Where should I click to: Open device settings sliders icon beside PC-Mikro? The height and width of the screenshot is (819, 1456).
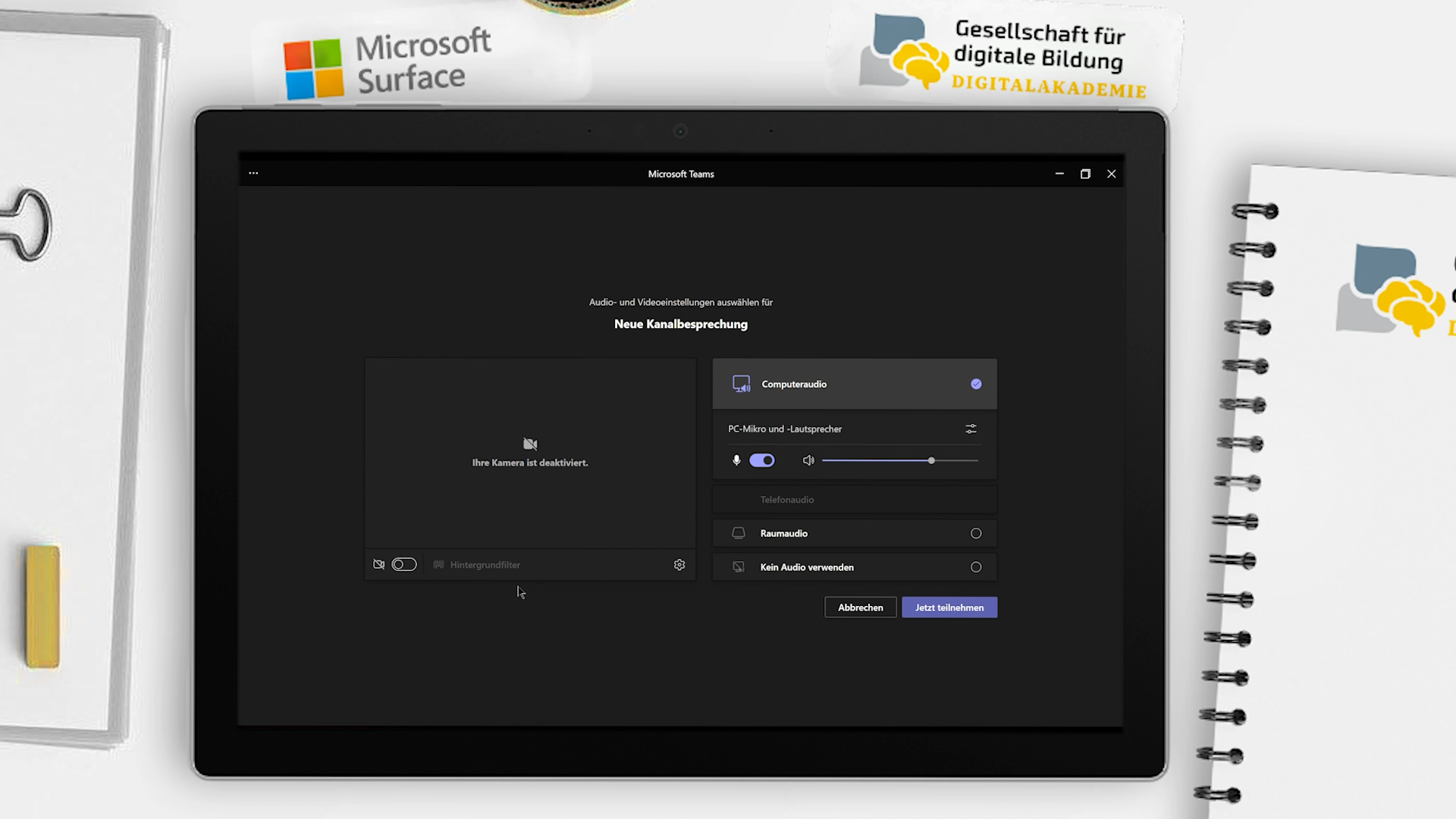pyautogui.click(x=971, y=428)
